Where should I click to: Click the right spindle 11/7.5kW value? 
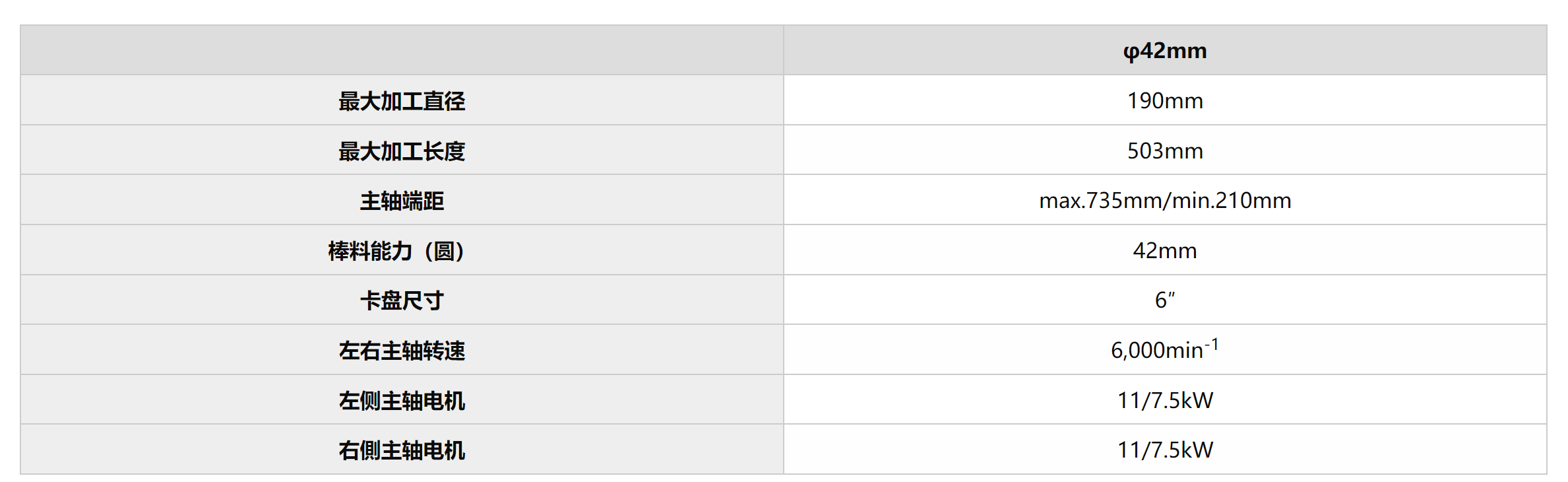click(x=1164, y=450)
